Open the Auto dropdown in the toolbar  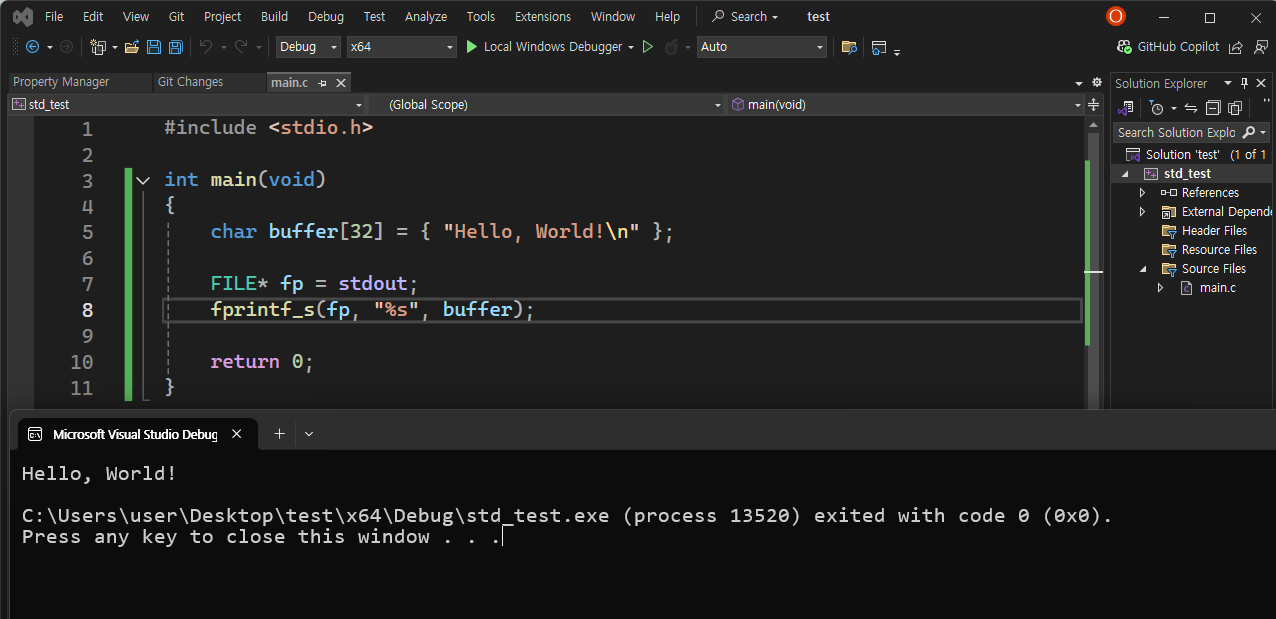point(762,47)
